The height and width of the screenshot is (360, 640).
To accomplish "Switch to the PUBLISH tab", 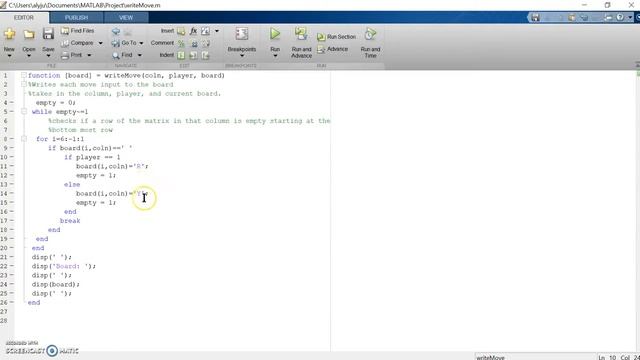I will point(76,18).
